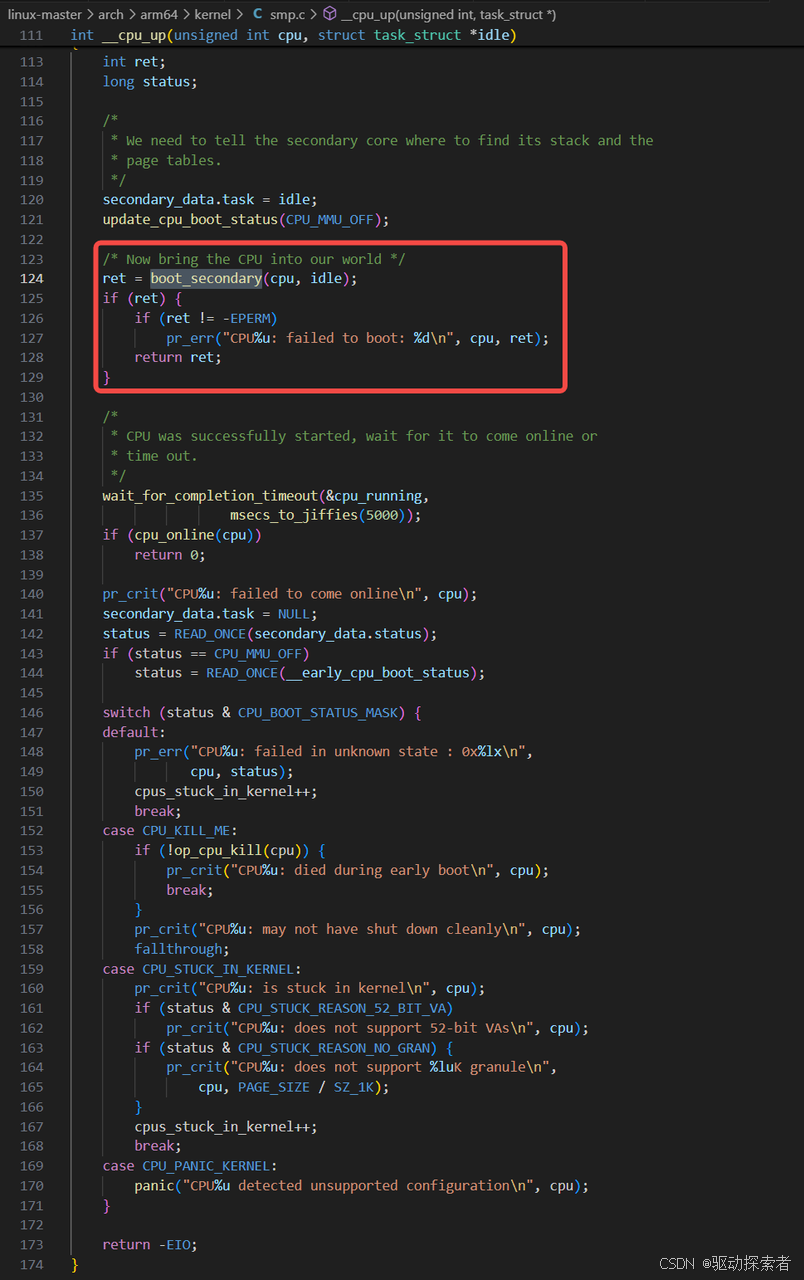This screenshot has height=1280, width=804.
Task: Click EPERM constant on line 126
Action: pyautogui.click(x=250, y=318)
